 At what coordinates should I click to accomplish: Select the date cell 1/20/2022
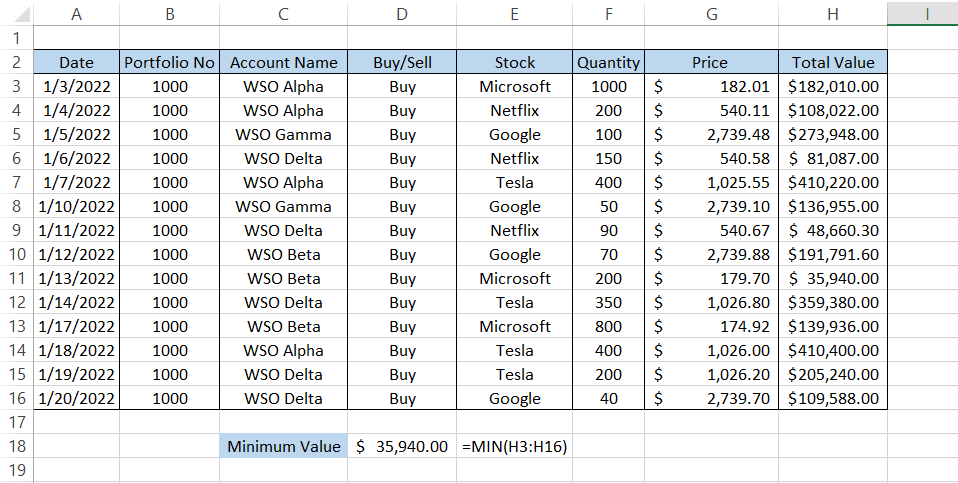[x=77, y=399]
